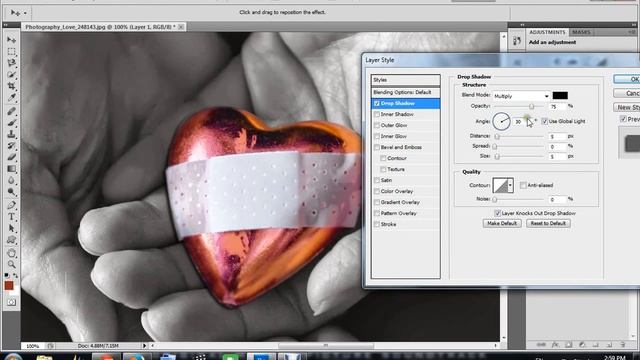
Task: Select the Quick Selection tool
Action: pos(11,75)
